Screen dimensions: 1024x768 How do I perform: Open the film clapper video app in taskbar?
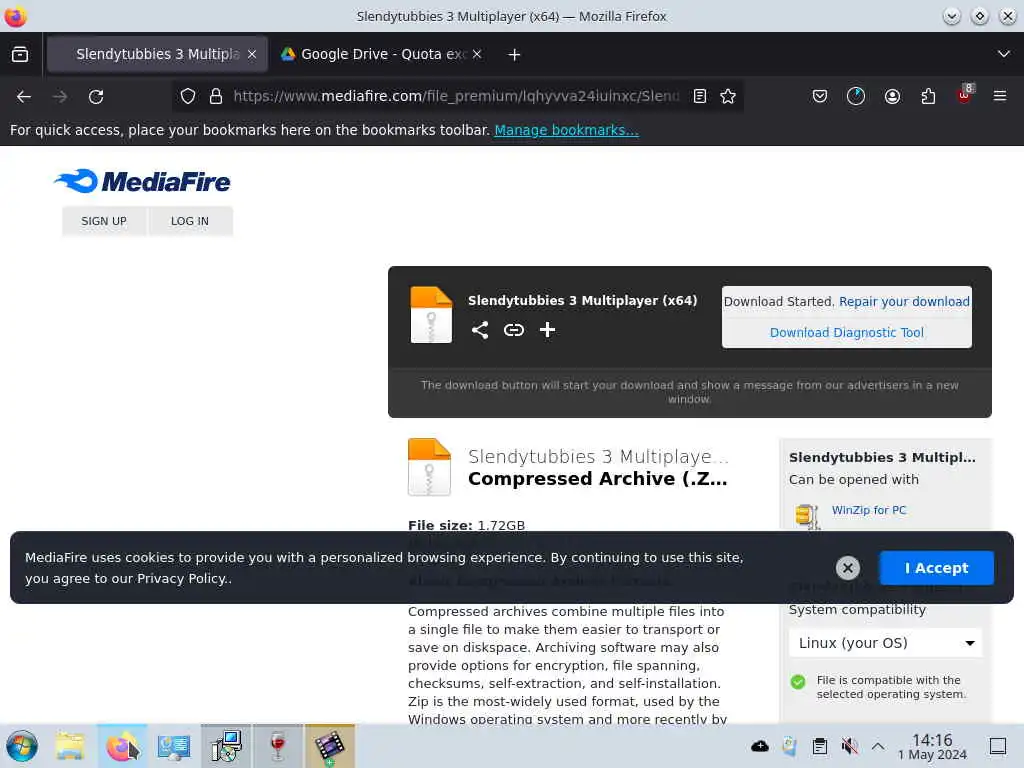pos(330,746)
